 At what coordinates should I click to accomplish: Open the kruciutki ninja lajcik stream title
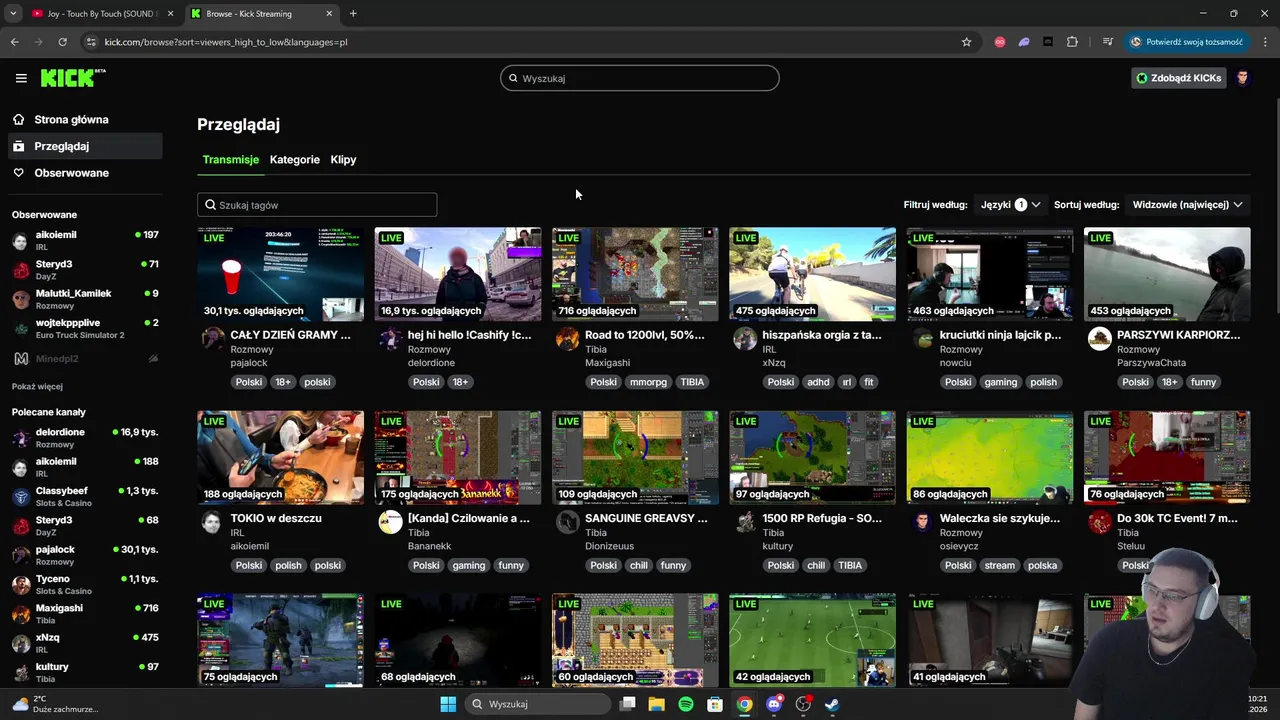click(x=1000, y=335)
